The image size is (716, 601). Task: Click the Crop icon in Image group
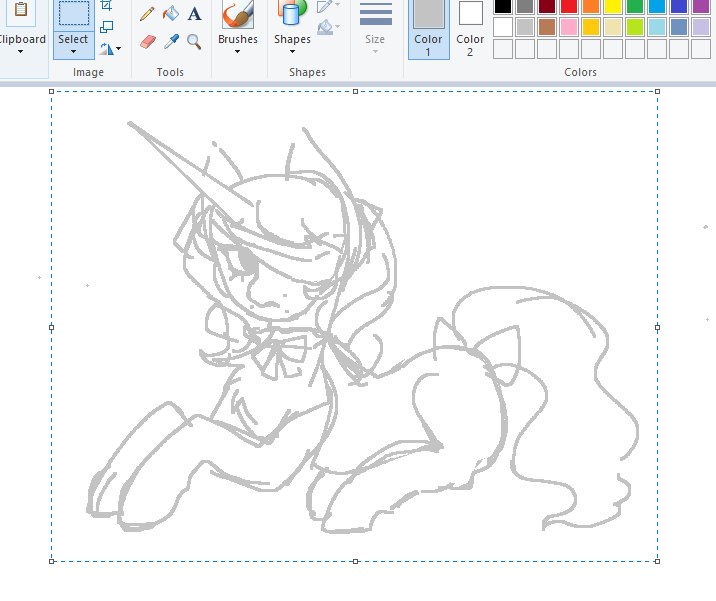tap(106, 5)
